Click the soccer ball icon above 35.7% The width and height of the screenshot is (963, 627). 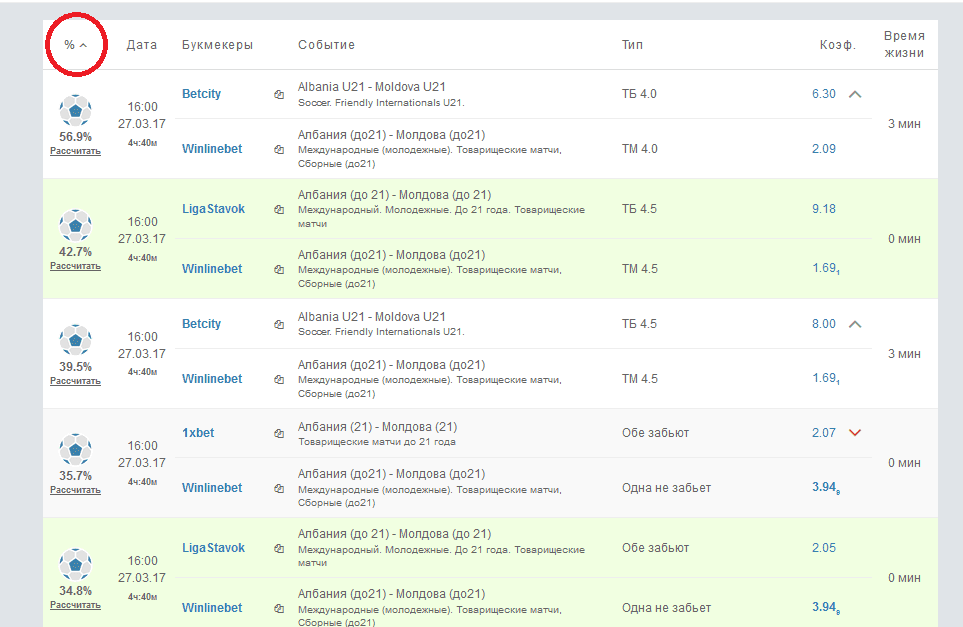(75, 449)
